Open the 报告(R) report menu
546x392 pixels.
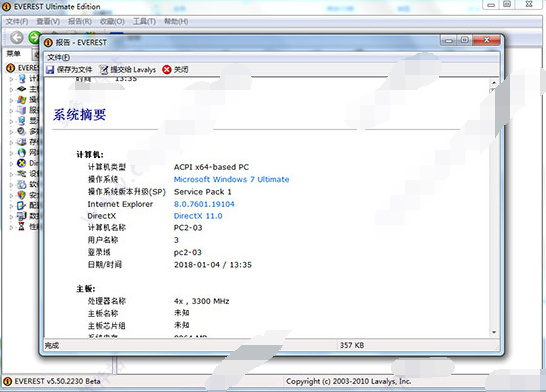pyautogui.click(x=80, y=22)
